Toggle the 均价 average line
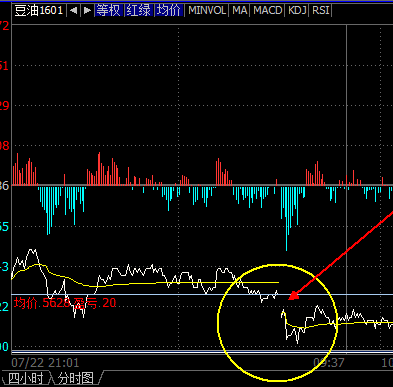393x387 pixels. tap(169, 11)
